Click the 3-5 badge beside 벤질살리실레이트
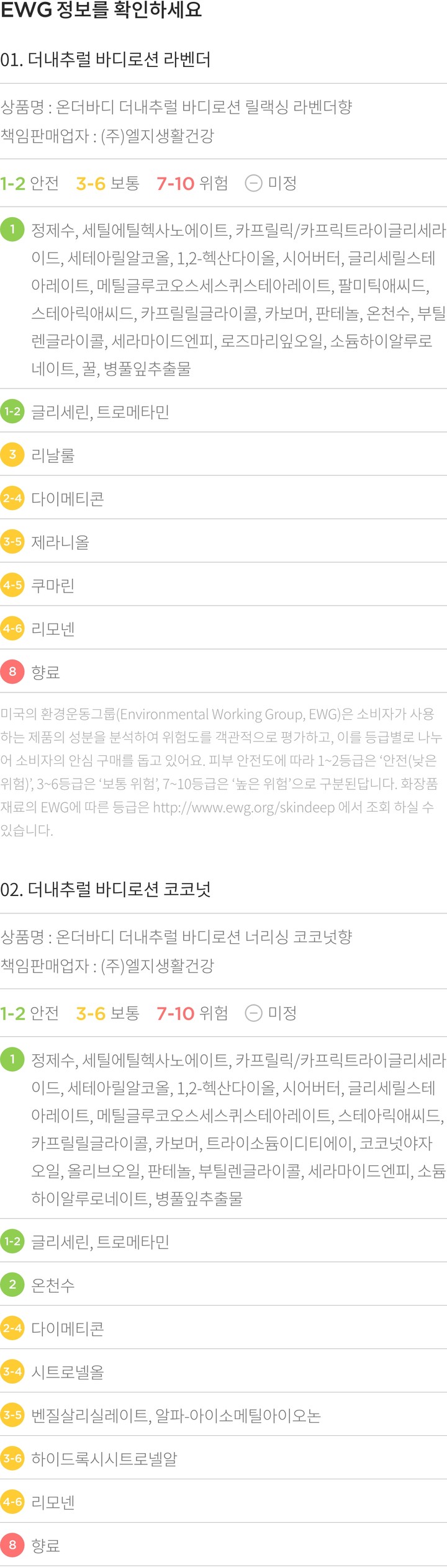This screenshot has width=447, height=1568. [x=12, y=1415]
